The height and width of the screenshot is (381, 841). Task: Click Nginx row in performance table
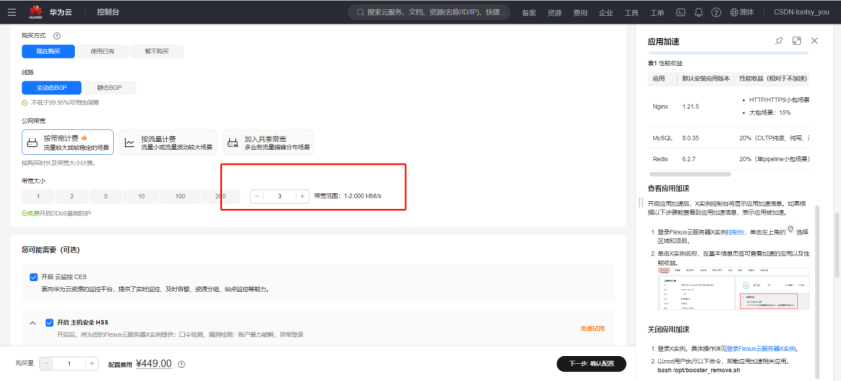click(728, 106)
